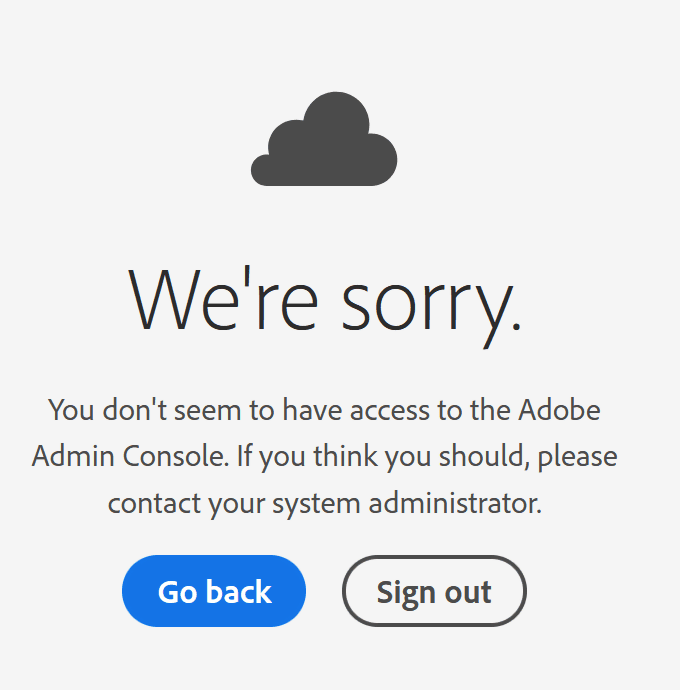Viewport: 680px width, 690px height.
Task: Click the word "Console." in the message
Action: pyautogui.click(x=181, y=457)
